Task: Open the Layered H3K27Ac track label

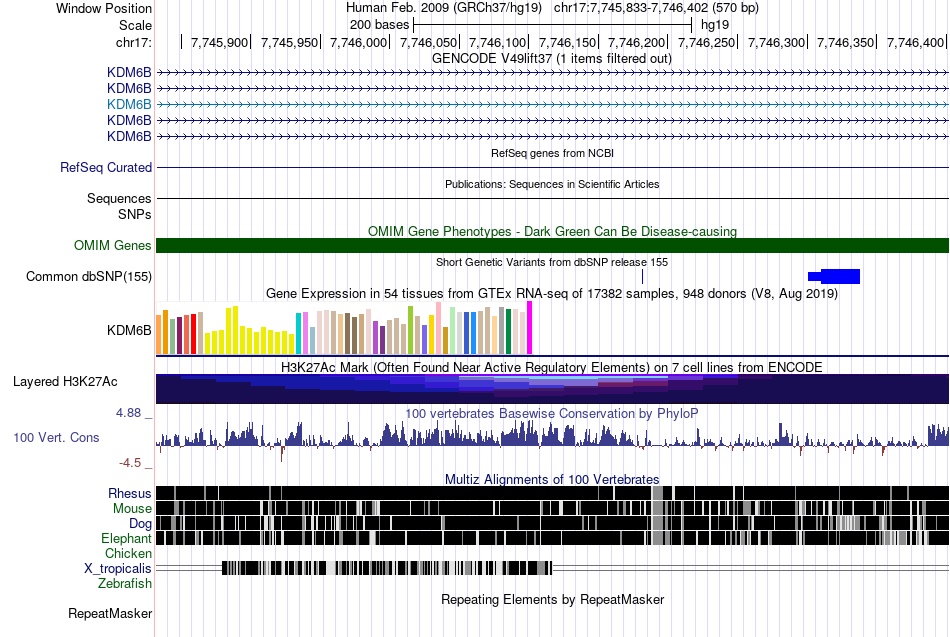Action: click(65, 382)
